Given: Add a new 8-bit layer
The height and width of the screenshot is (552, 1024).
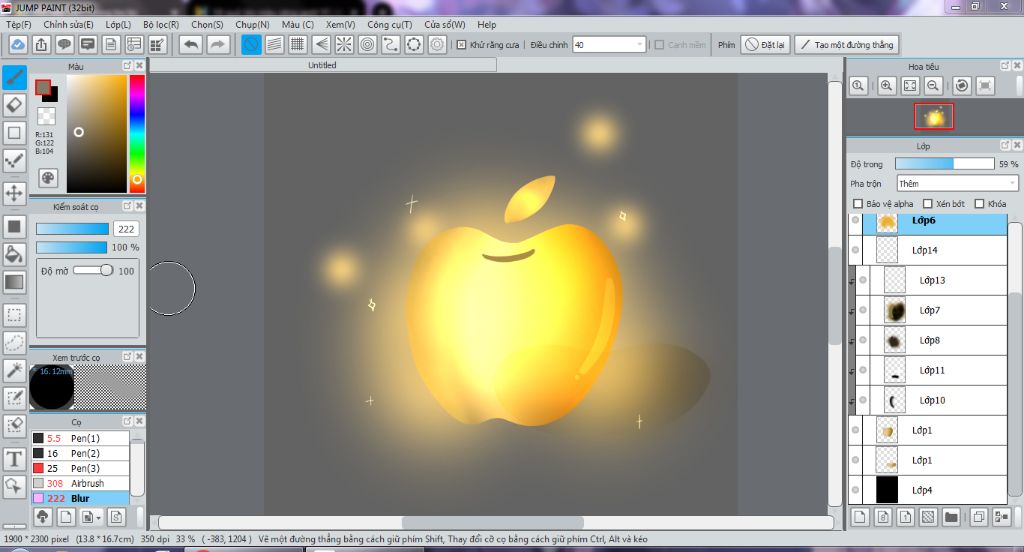Looking at the screenshot, I should pos(883,517).
